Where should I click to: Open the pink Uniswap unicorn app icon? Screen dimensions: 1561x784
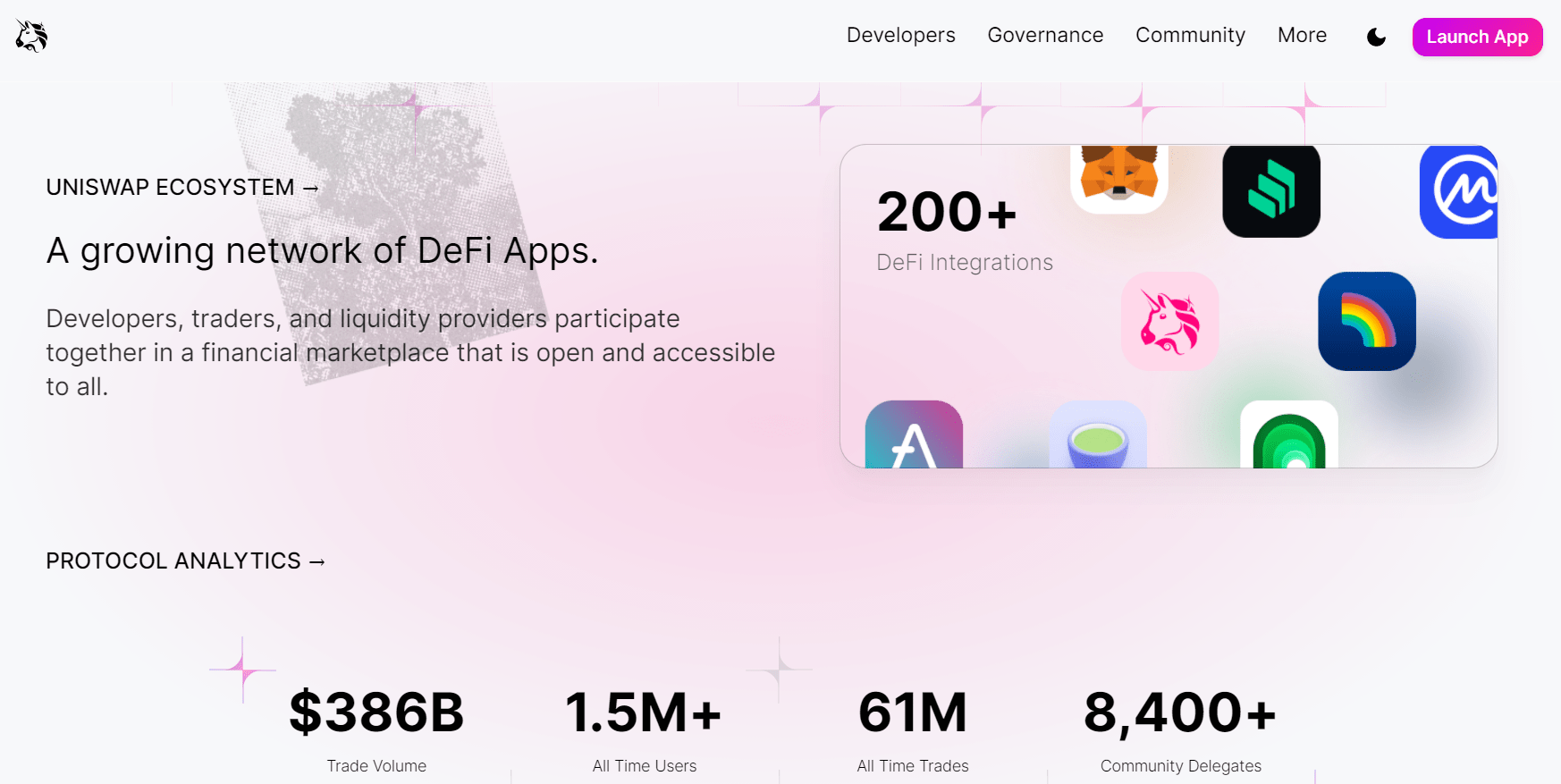(1169, 322)
